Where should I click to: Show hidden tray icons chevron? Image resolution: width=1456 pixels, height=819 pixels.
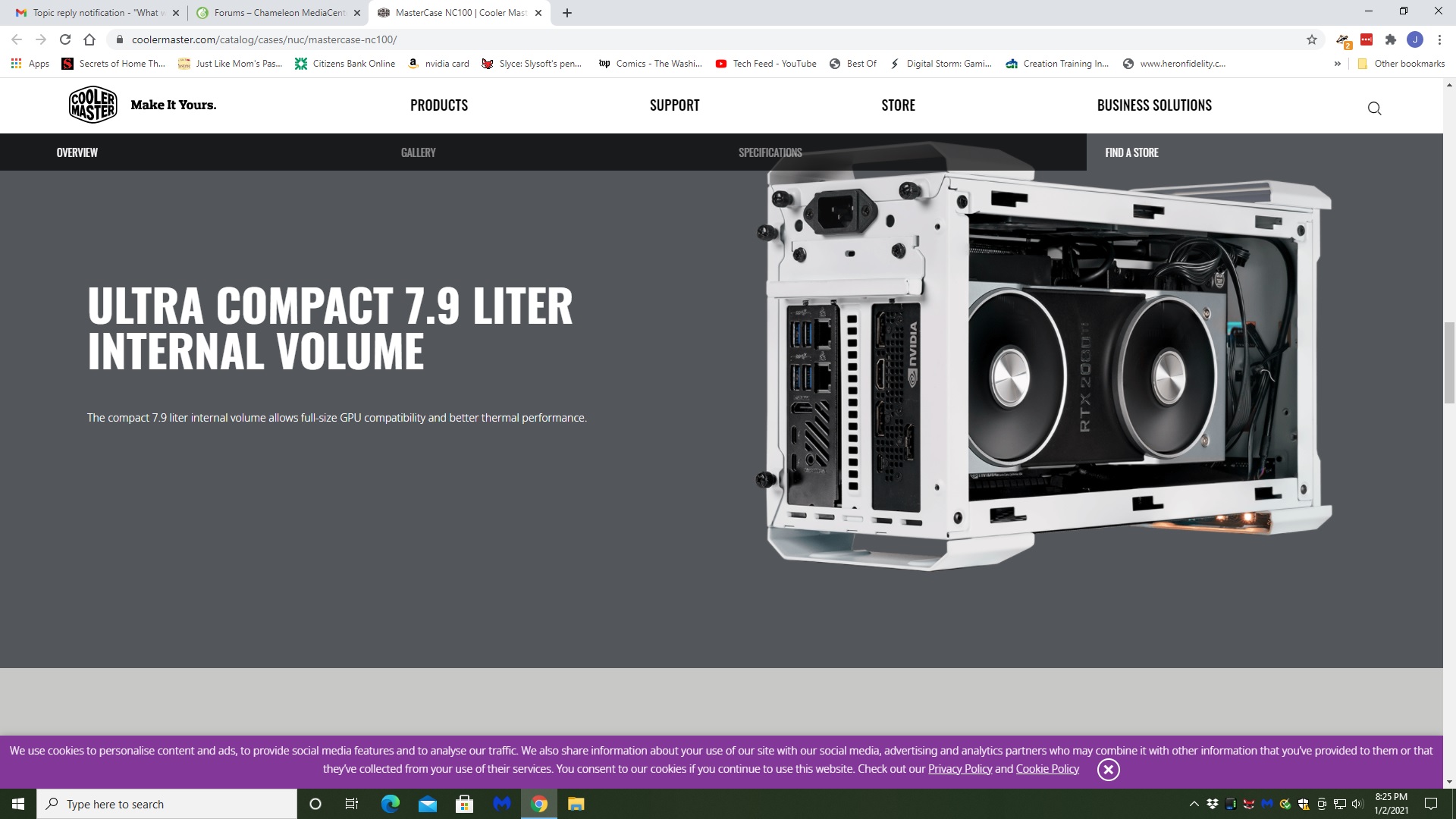1194,804
